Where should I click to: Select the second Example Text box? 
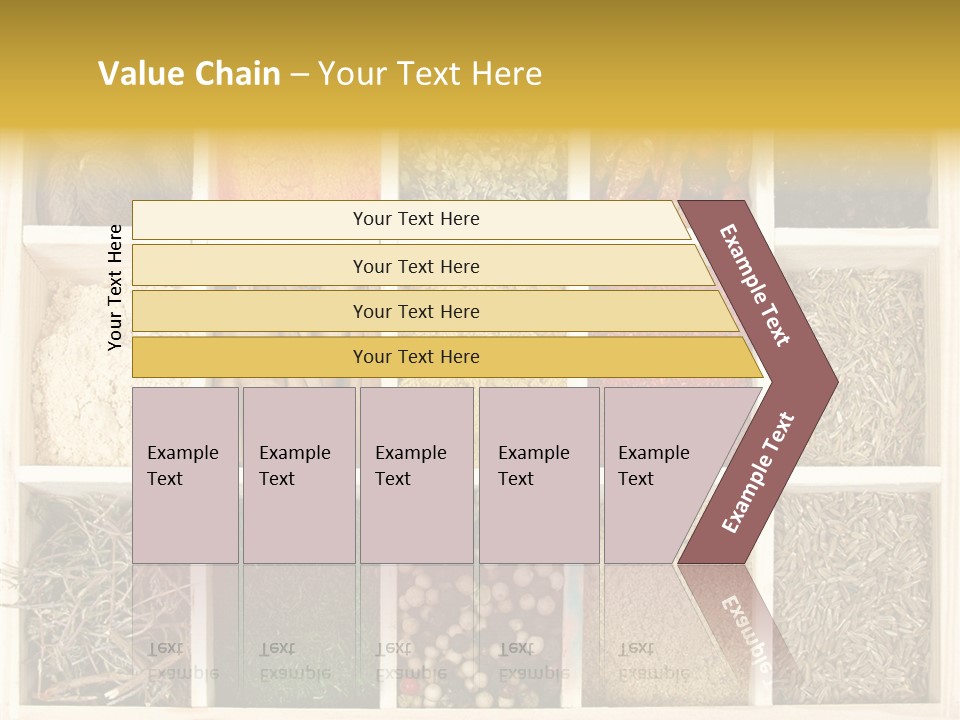click(x=299, y=475)
